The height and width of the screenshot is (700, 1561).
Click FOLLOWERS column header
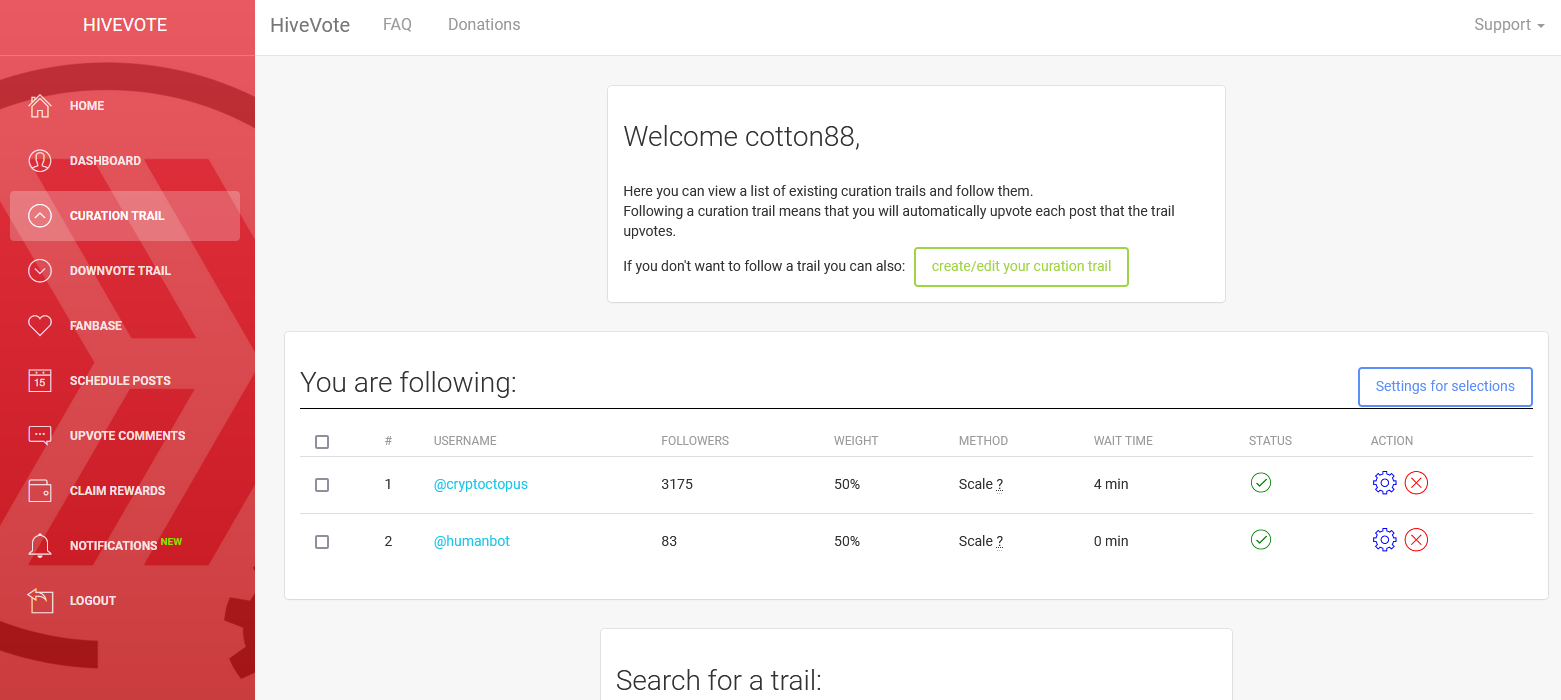point(695,441)
